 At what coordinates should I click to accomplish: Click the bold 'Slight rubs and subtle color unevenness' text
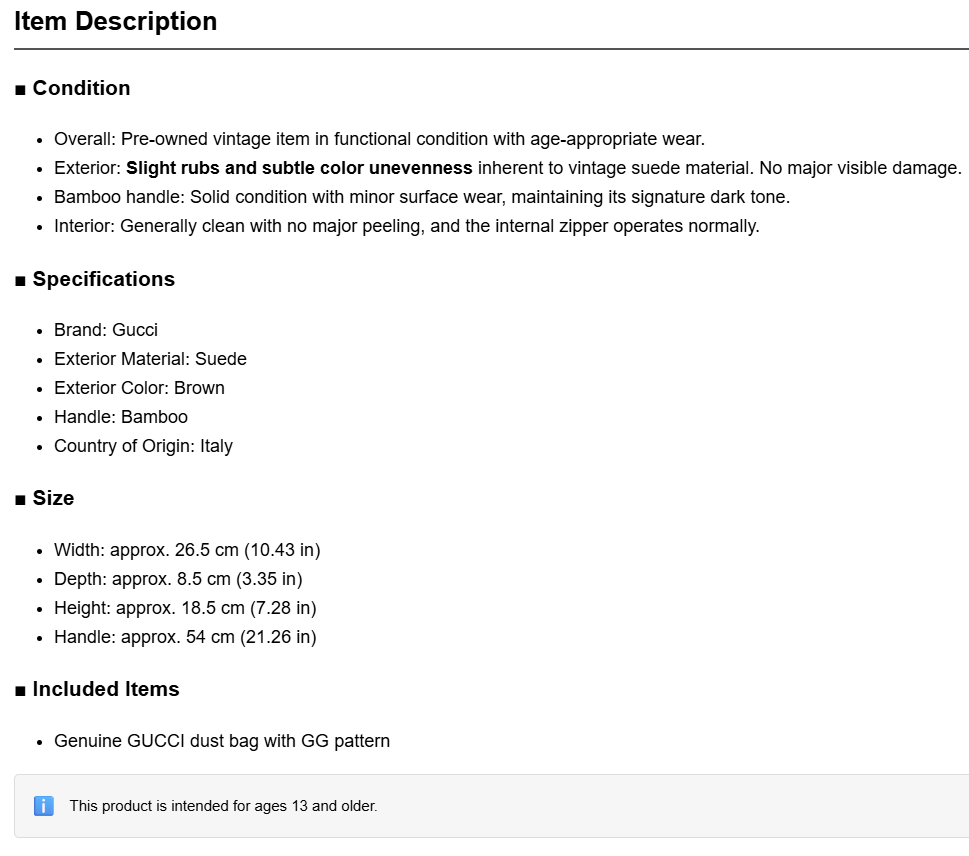point(299,168)
